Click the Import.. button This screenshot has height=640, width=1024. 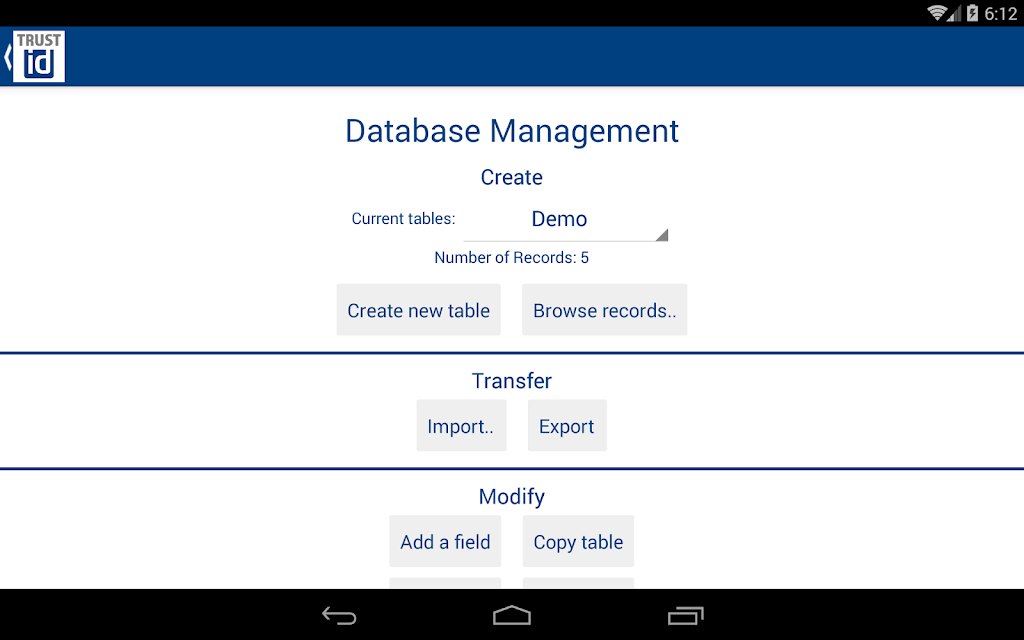pyautogui.click(x=461, y=426)
